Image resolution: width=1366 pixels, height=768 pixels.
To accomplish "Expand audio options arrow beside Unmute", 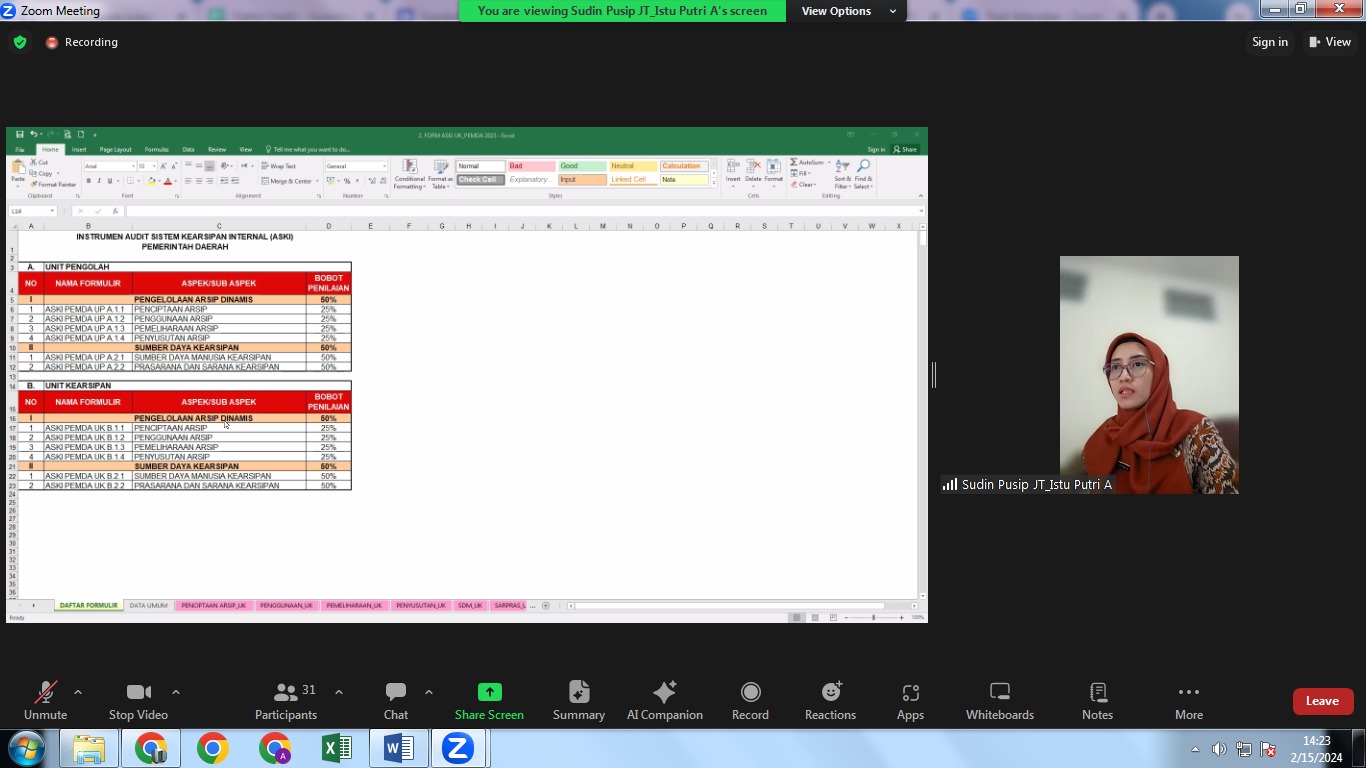I will tap(78, 692).
